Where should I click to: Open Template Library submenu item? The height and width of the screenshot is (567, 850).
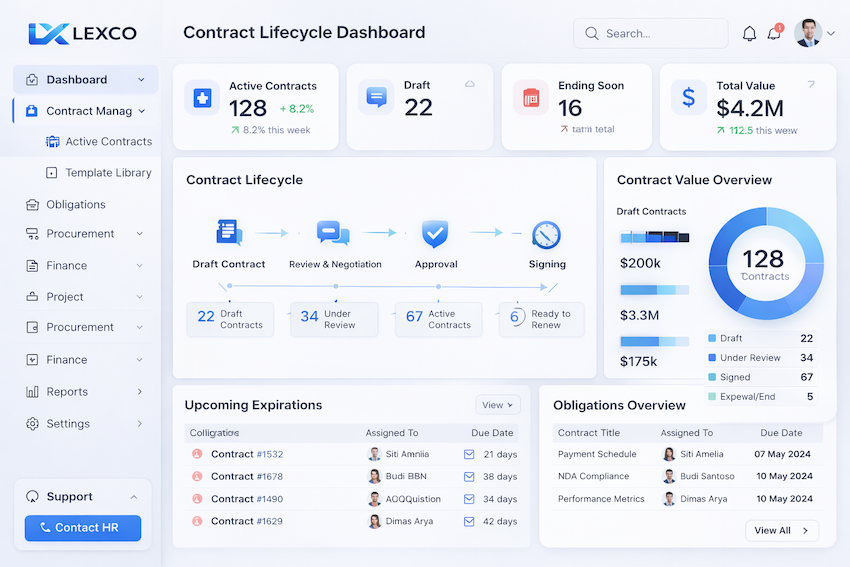(x=99, y=173)
